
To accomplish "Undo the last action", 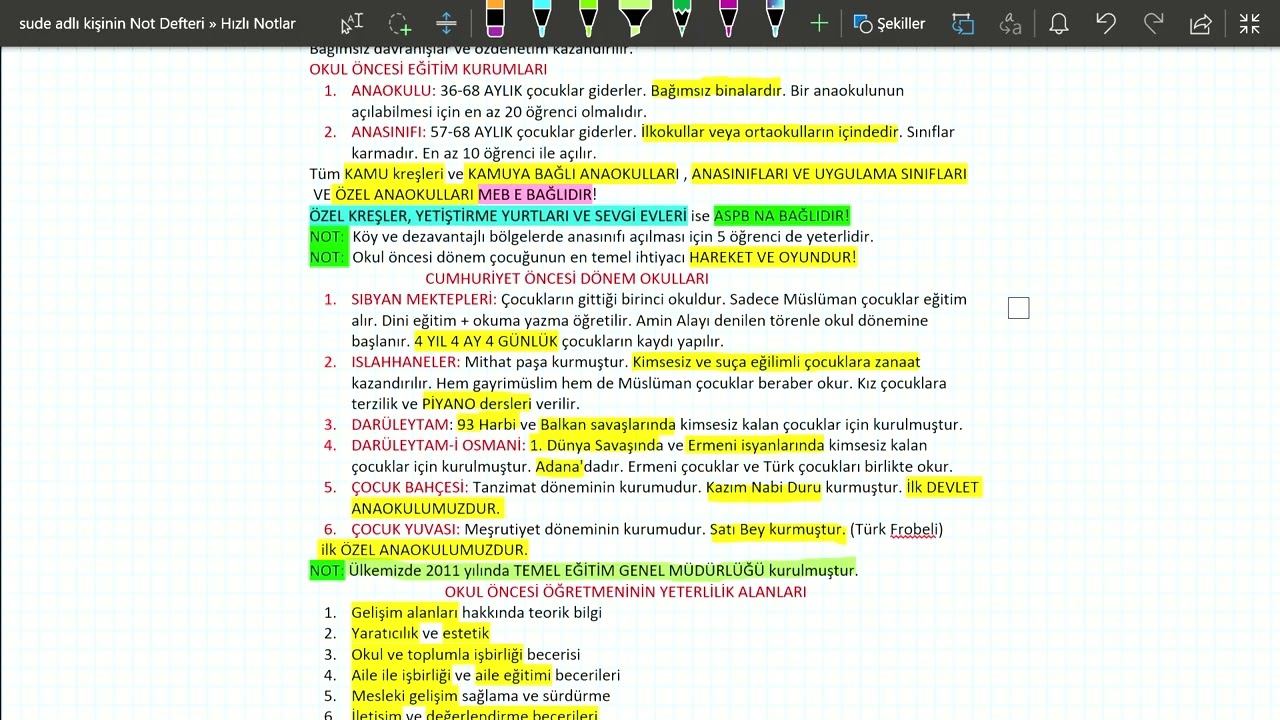I will [x=1106, y=23].
